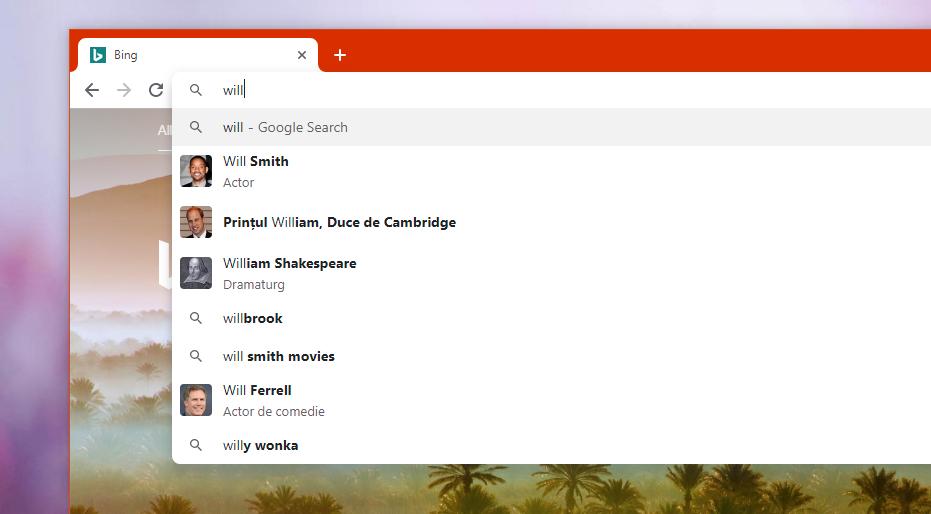
Task: Click the Bing favicon on the tab
Action: pyautogui.click(x=98, y=55)
